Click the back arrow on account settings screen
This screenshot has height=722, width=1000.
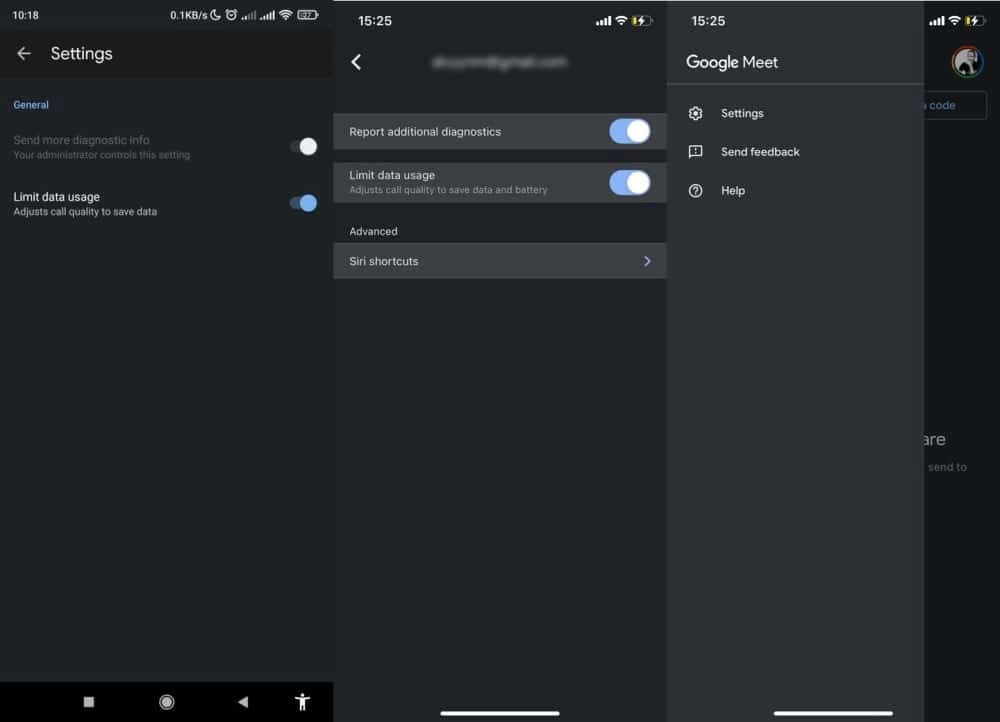357,61
